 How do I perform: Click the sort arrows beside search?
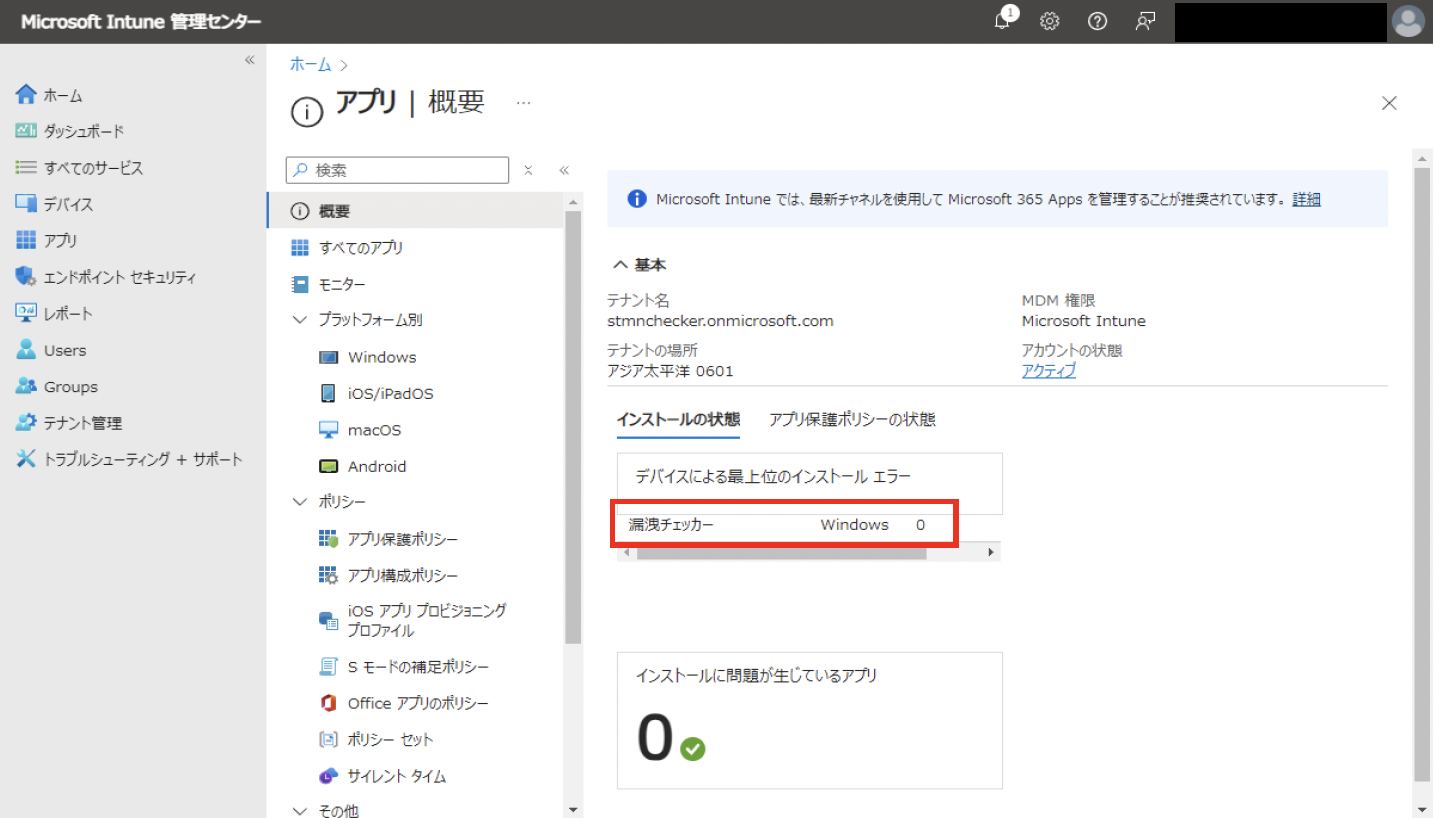[x=529, y=171]
